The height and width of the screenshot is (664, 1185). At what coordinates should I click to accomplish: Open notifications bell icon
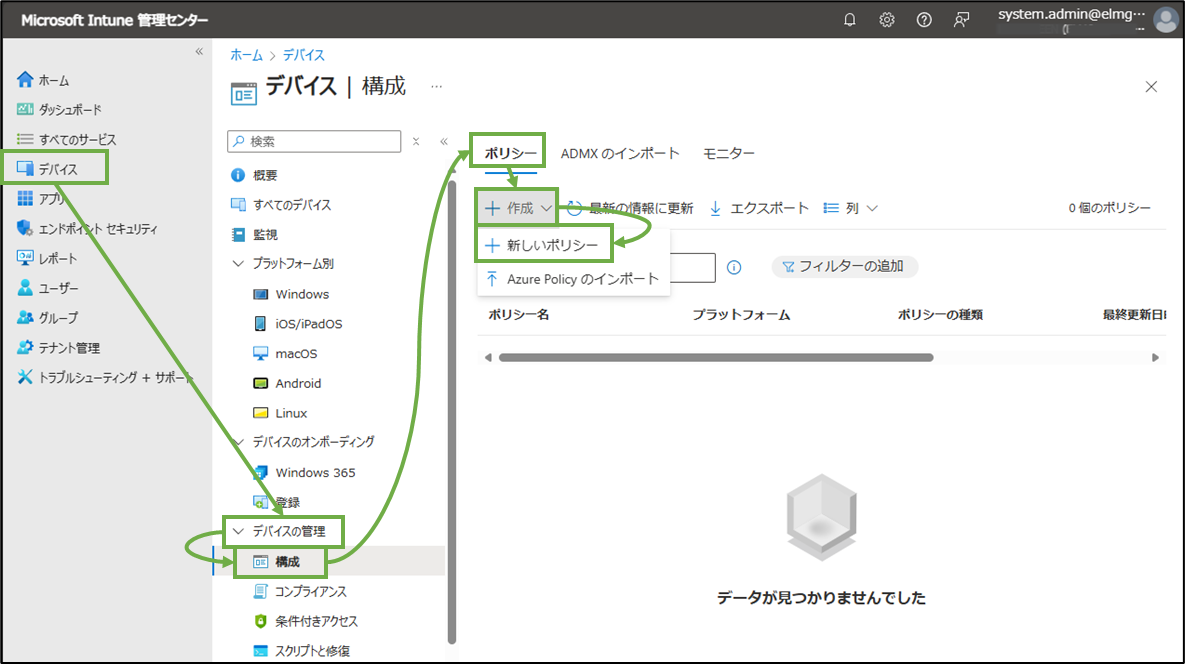click(849, 20)
